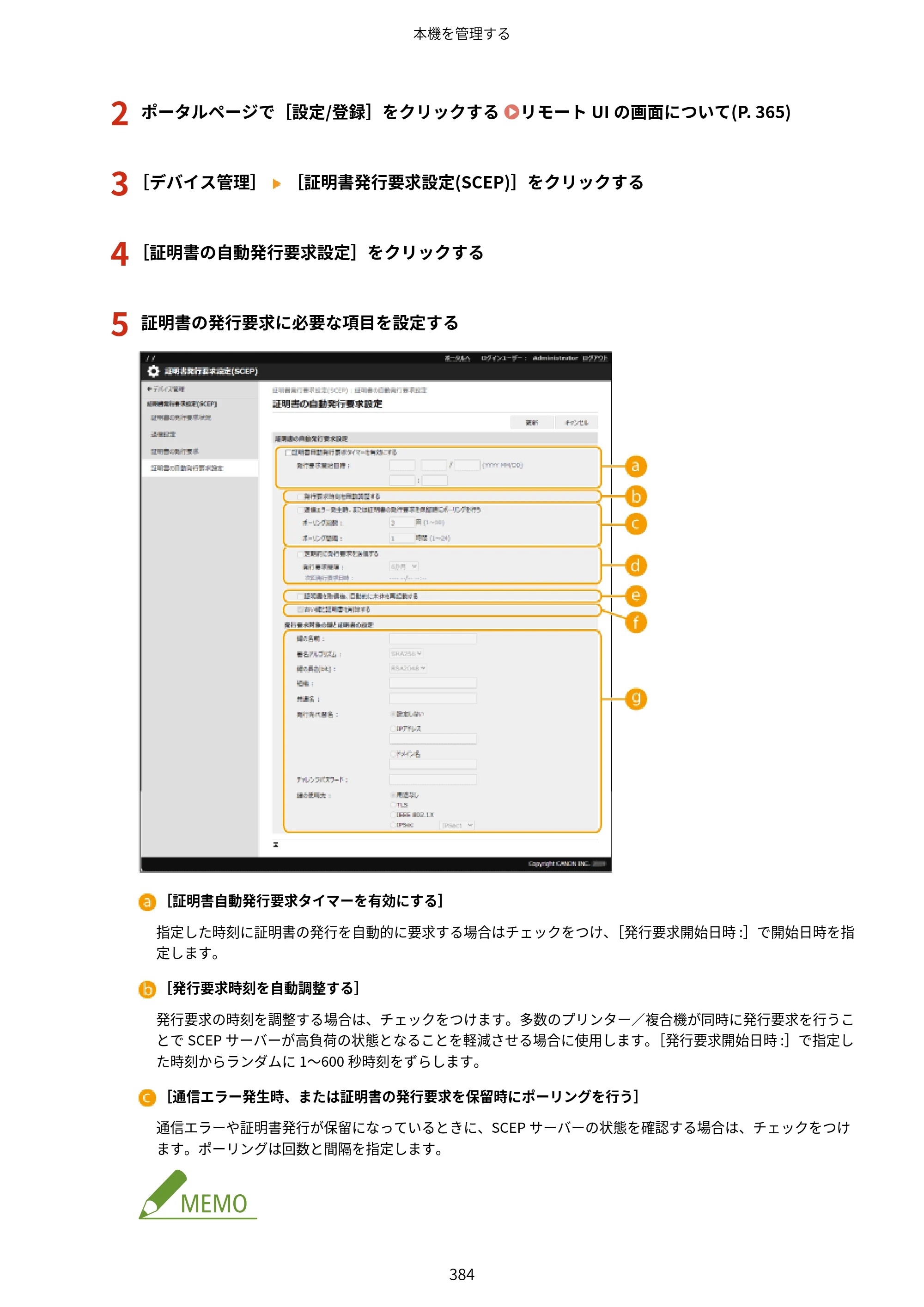This screenshot has width=924, height=1307.
Task: Click the 鍵の名前 input field
Action: click(x=433, y=638)
